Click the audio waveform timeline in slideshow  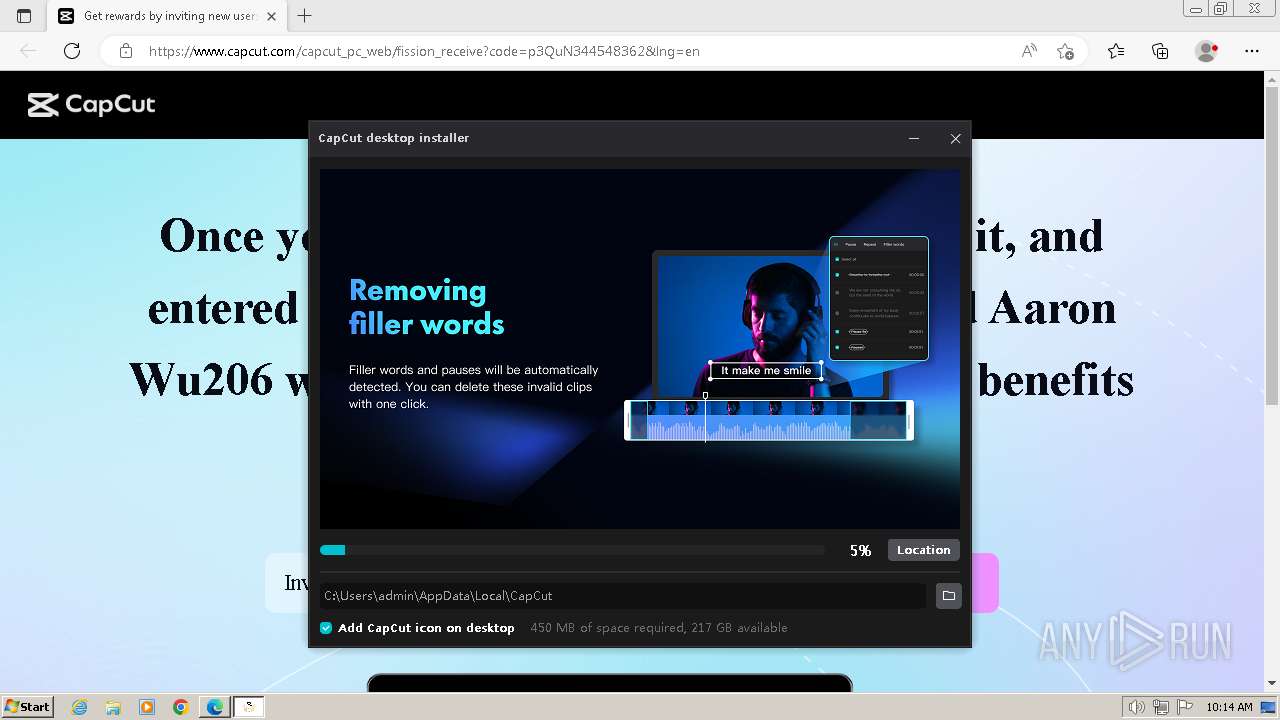coord(769,420)
